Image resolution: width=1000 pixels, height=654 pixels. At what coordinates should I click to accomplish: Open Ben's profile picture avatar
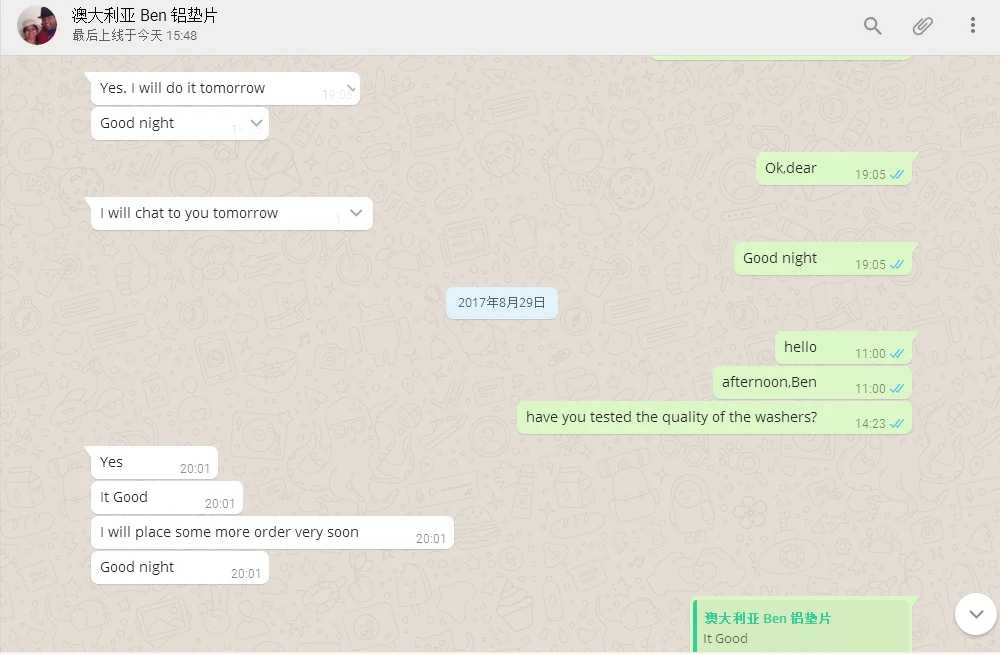click(x=37, y=26)
